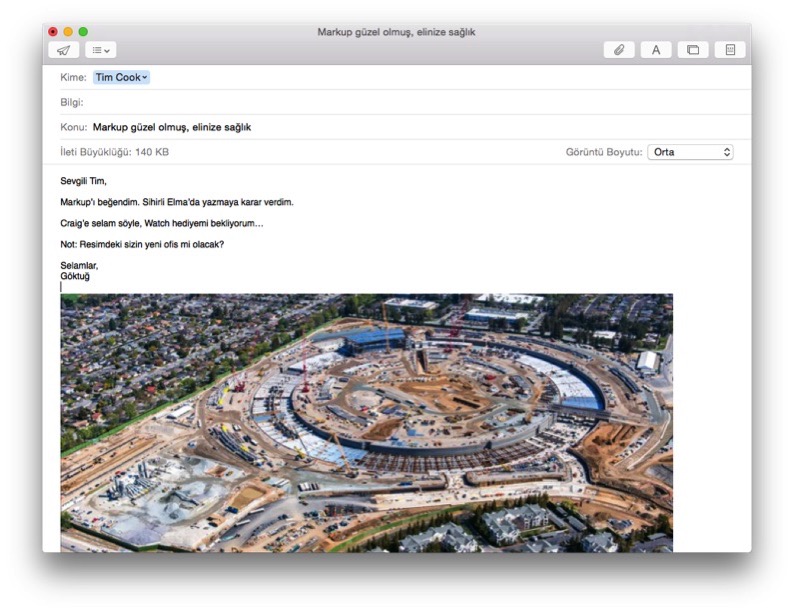Show the format bar with the A button

pyautogui.click(x=656, y=50)
